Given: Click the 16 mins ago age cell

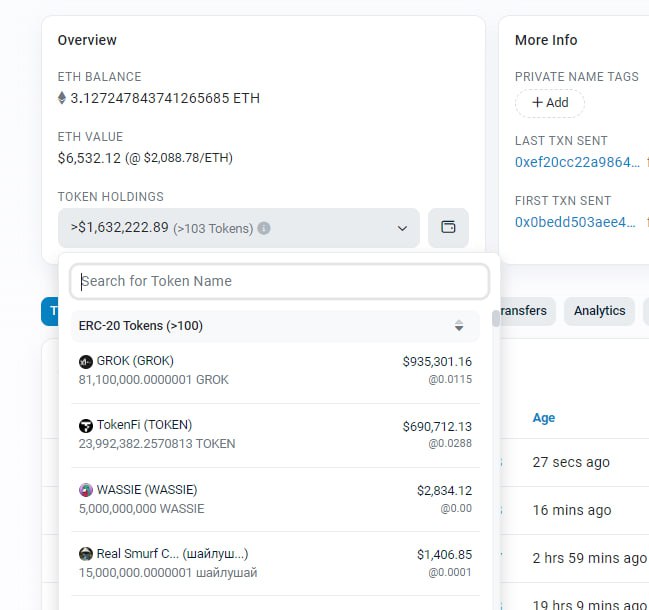Looking at the screenshot, I should coord(572,510).
